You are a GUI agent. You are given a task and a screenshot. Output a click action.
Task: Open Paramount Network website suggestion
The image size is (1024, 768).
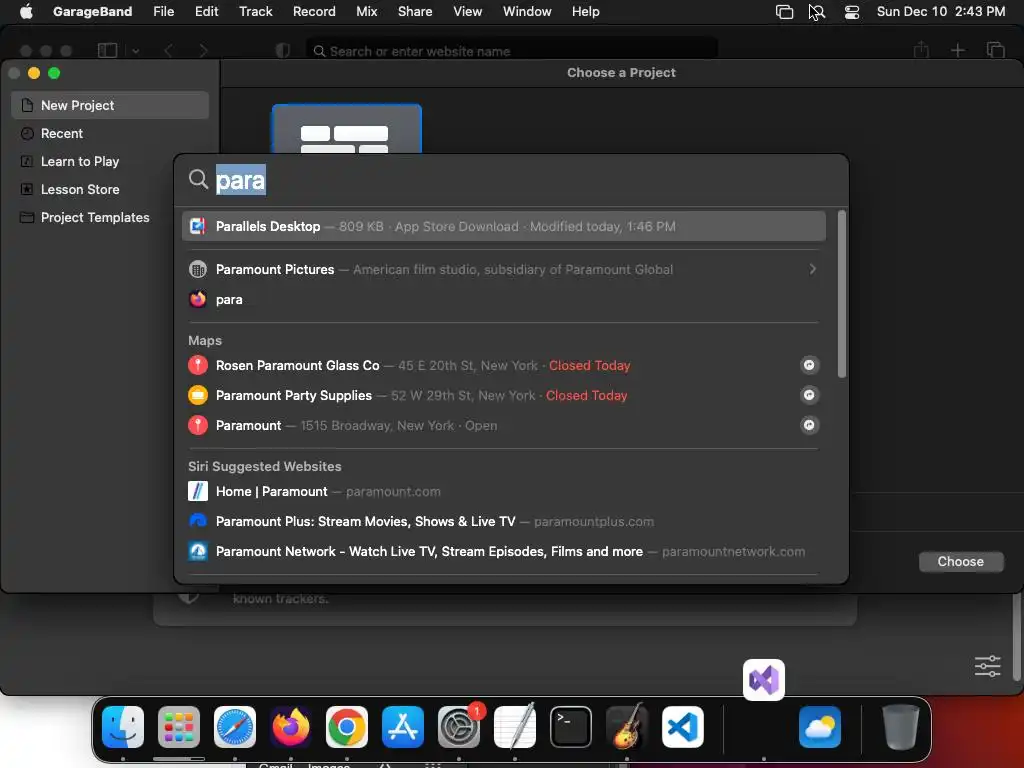pyautogui.click(x=504, y=551)
